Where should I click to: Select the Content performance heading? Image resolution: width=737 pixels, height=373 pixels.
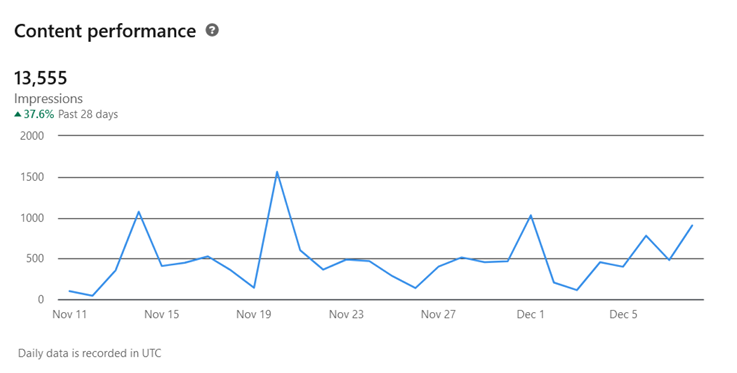pyautogui.click(x=105, y=31)
